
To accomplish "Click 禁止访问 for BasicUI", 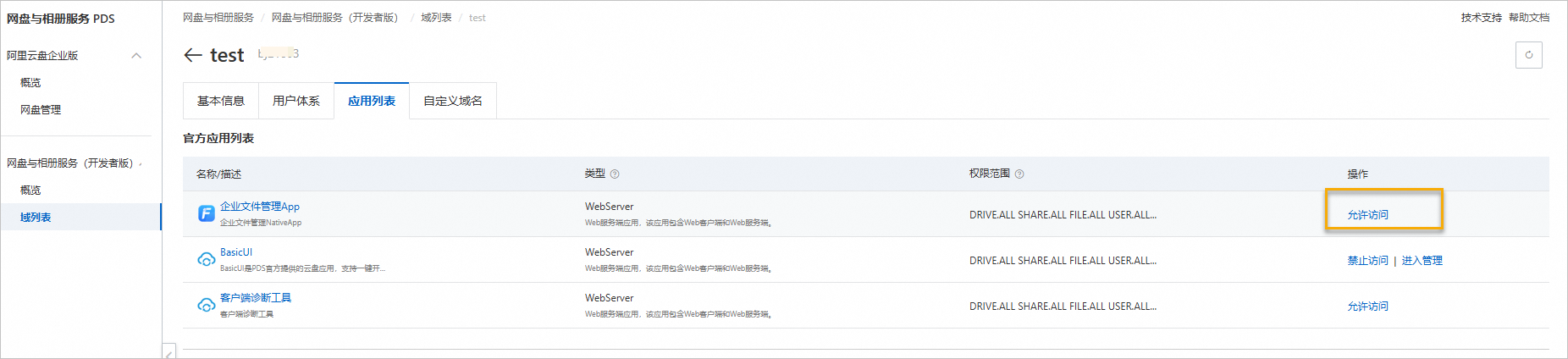I will coord(1368,260).
